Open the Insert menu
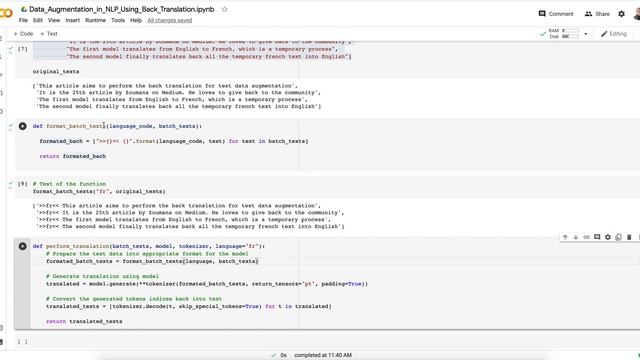This screenshot has height=360, width=640. pos(73,20)
